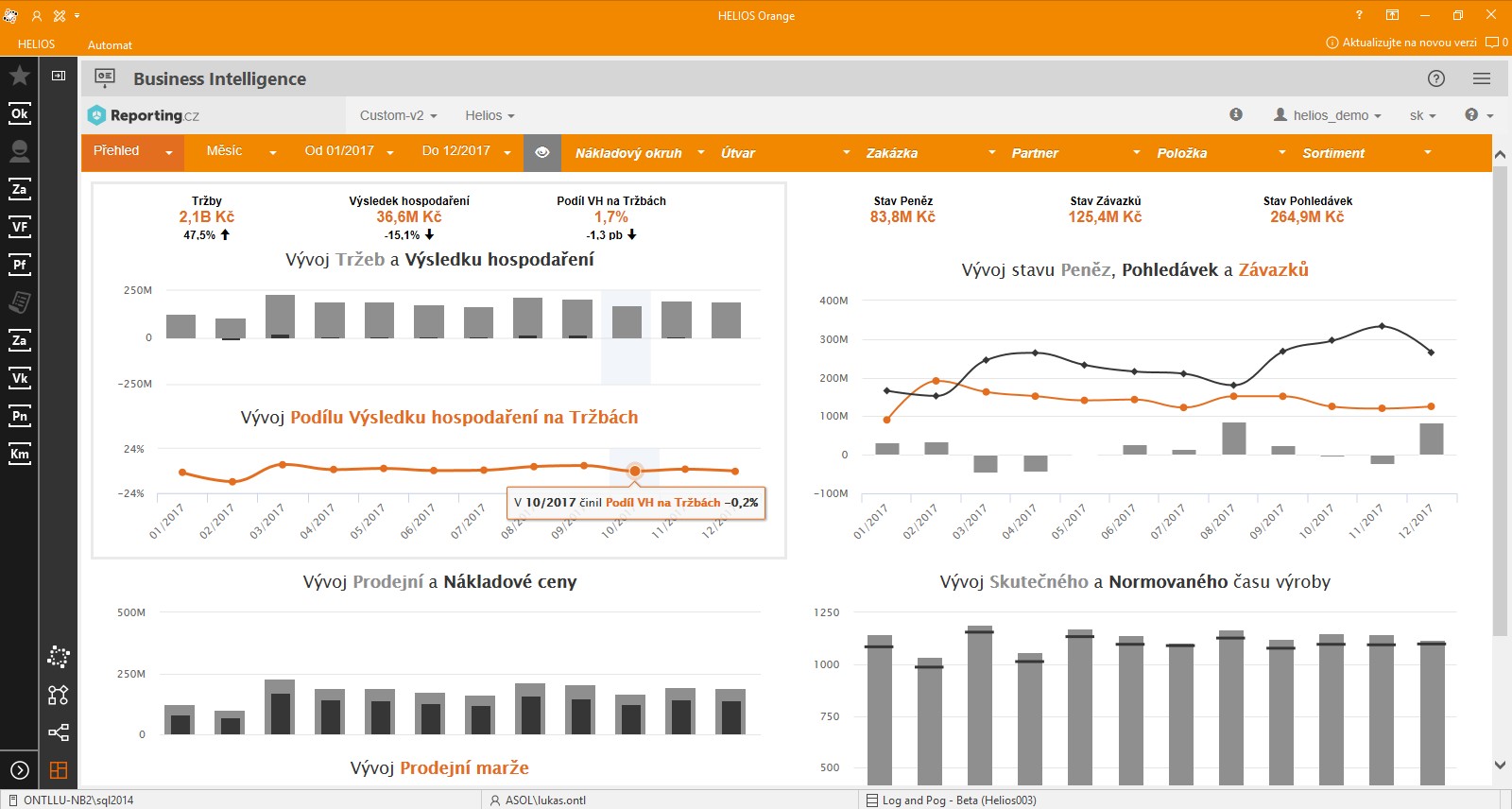Open the title bar tools icon

(60, 15)
